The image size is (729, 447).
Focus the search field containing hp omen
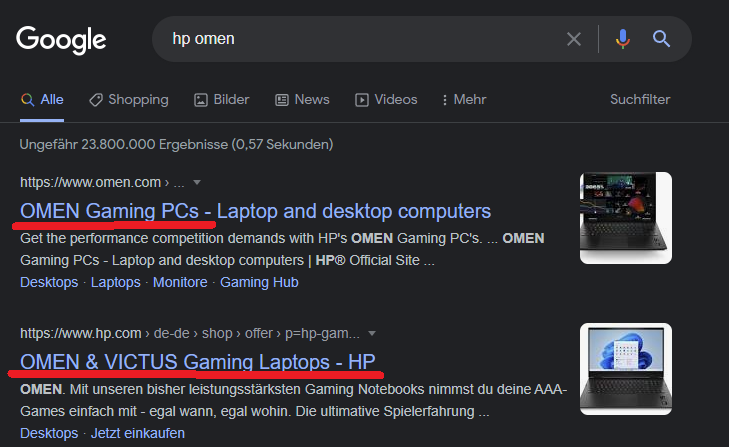(x=363, y=39)
